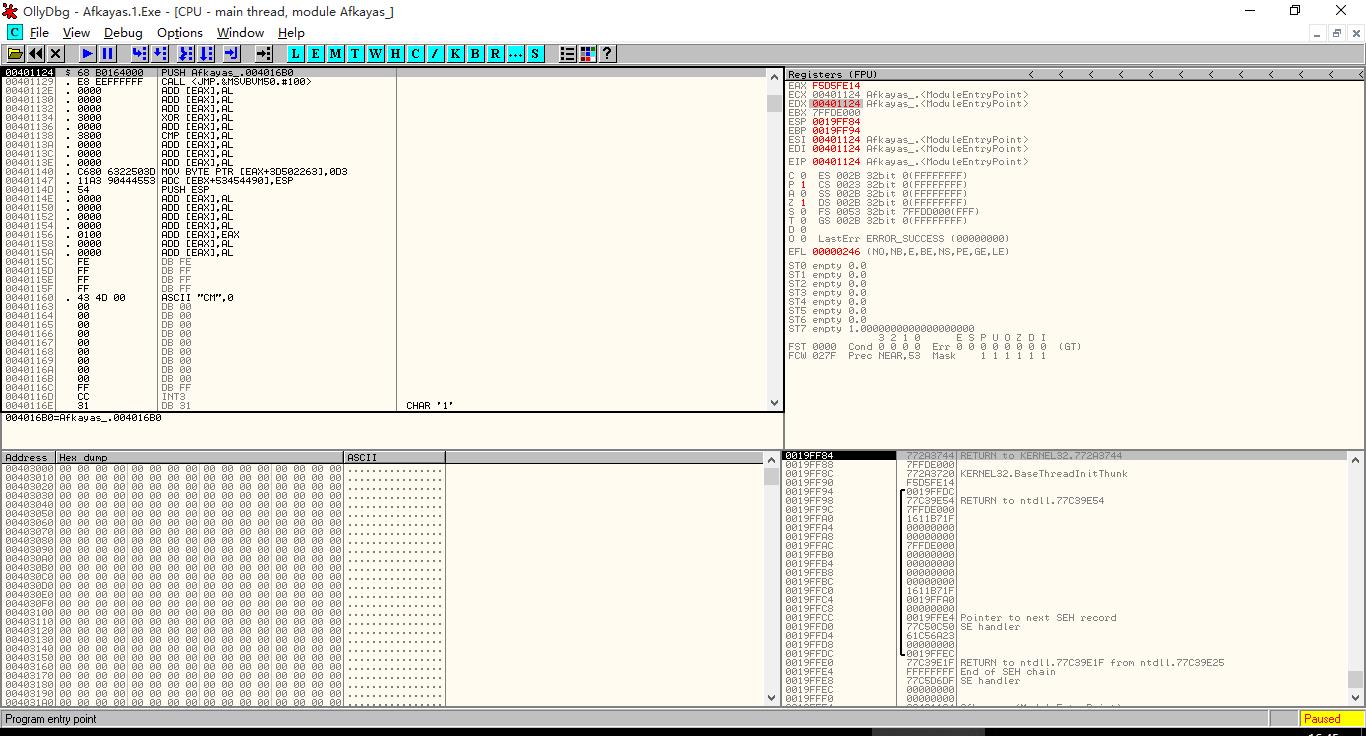Show the Memory map with the M button
Image resolution: width=1366 pixels, height=736 pixels.
(x=336, y=54)
